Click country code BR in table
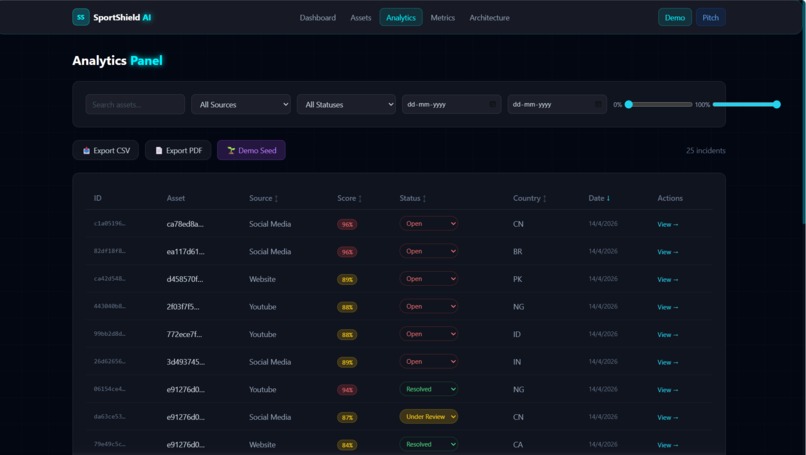The height and width of the screenshot is (455, 806). [x=518, y=252]
